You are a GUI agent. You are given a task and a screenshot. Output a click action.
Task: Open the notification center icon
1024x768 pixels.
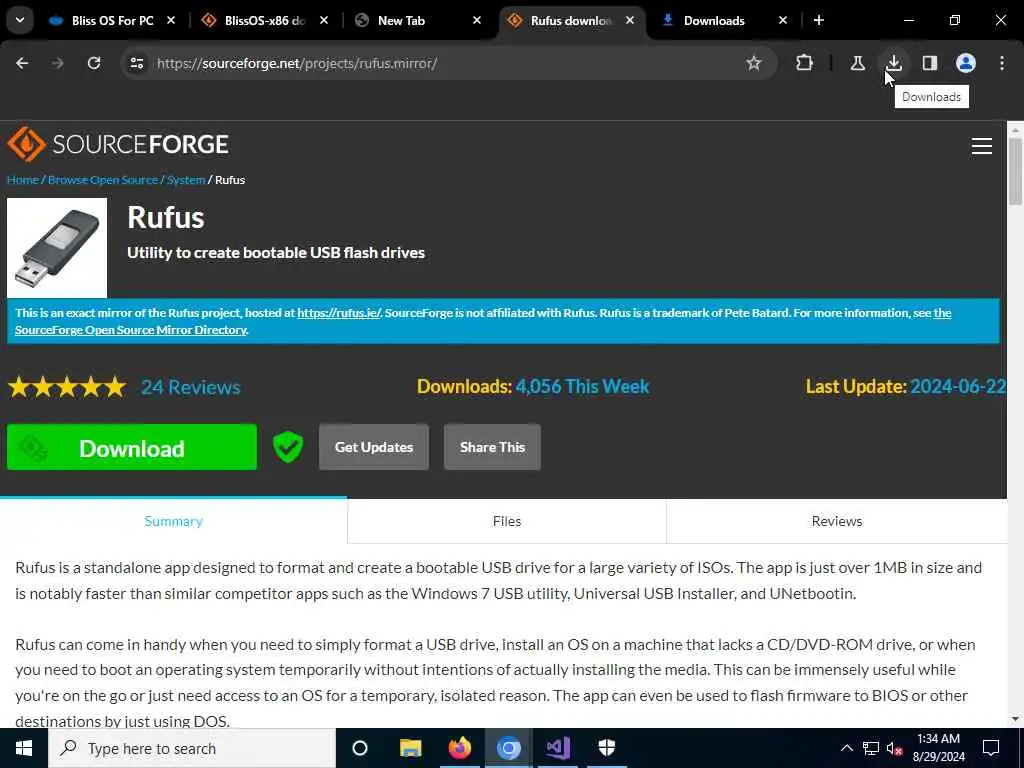991,748
